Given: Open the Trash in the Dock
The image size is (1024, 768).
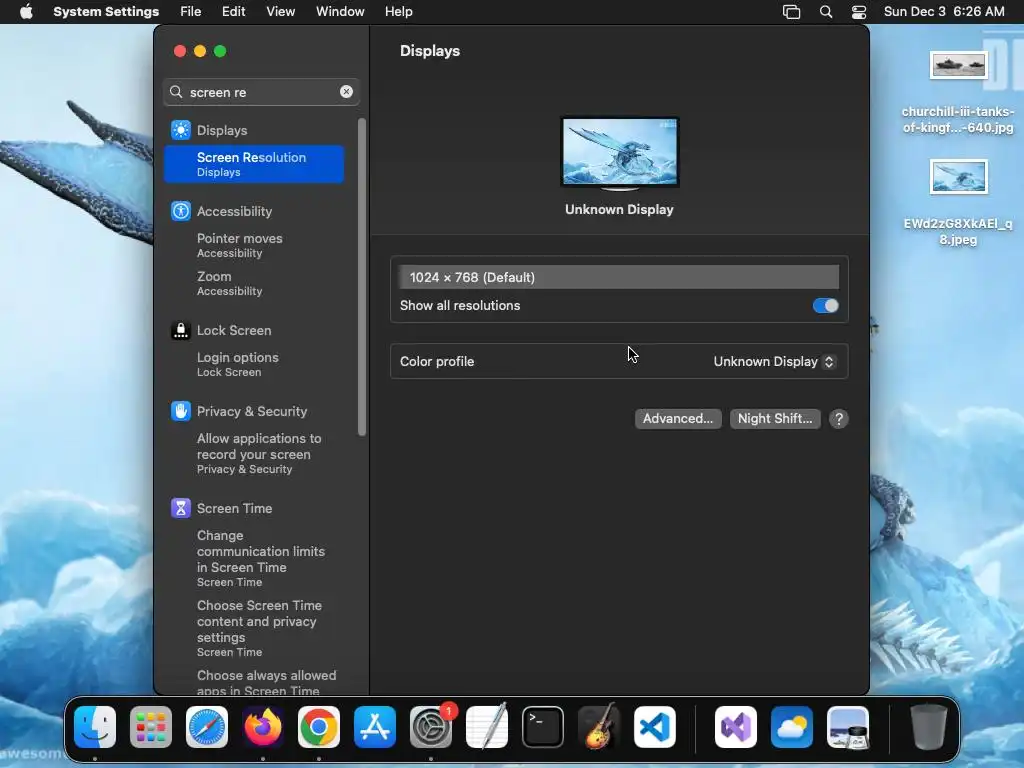Looking at the screenshot, I should click(929, 727).
